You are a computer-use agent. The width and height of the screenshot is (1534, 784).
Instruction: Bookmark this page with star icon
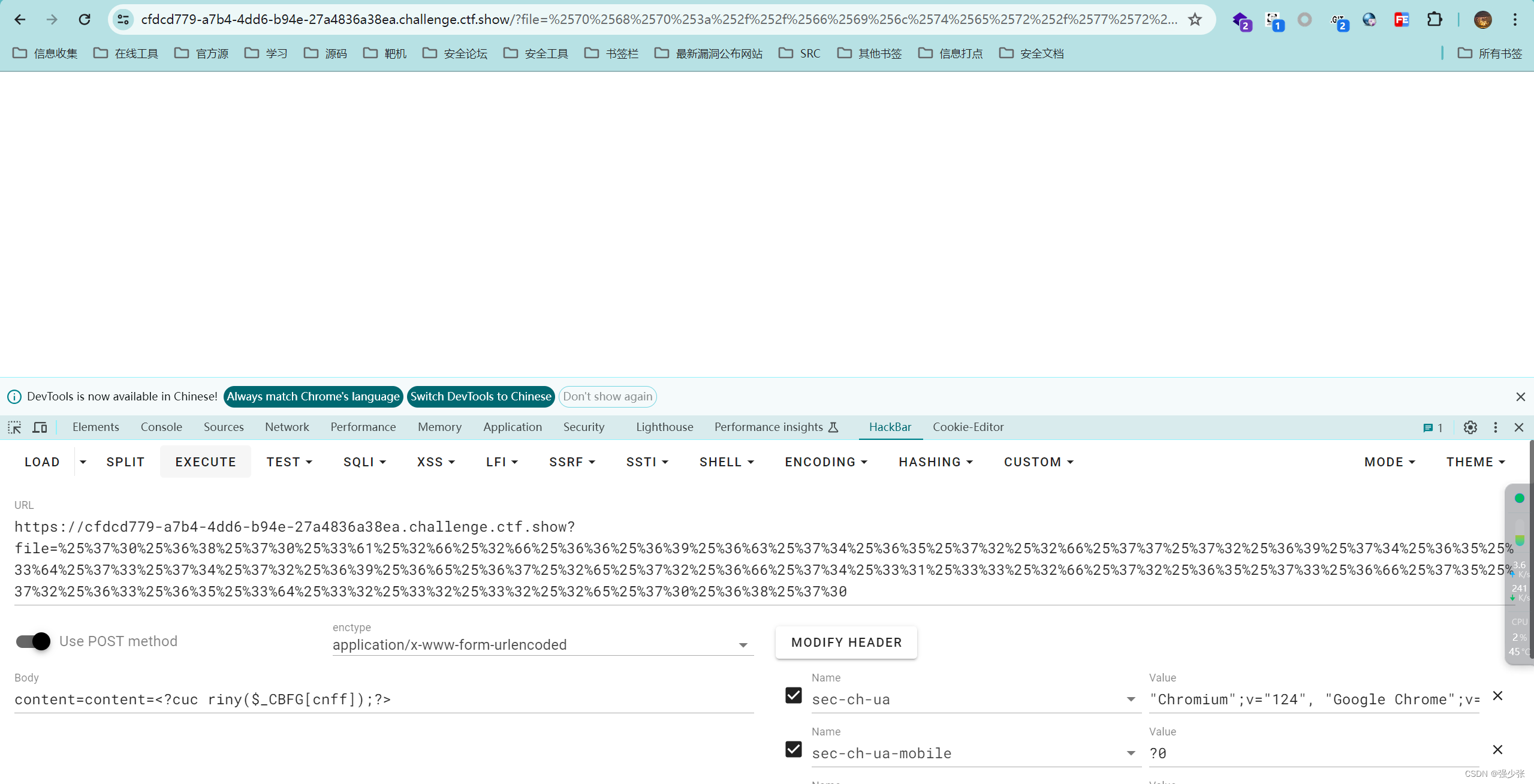[x=1195, y=19]
